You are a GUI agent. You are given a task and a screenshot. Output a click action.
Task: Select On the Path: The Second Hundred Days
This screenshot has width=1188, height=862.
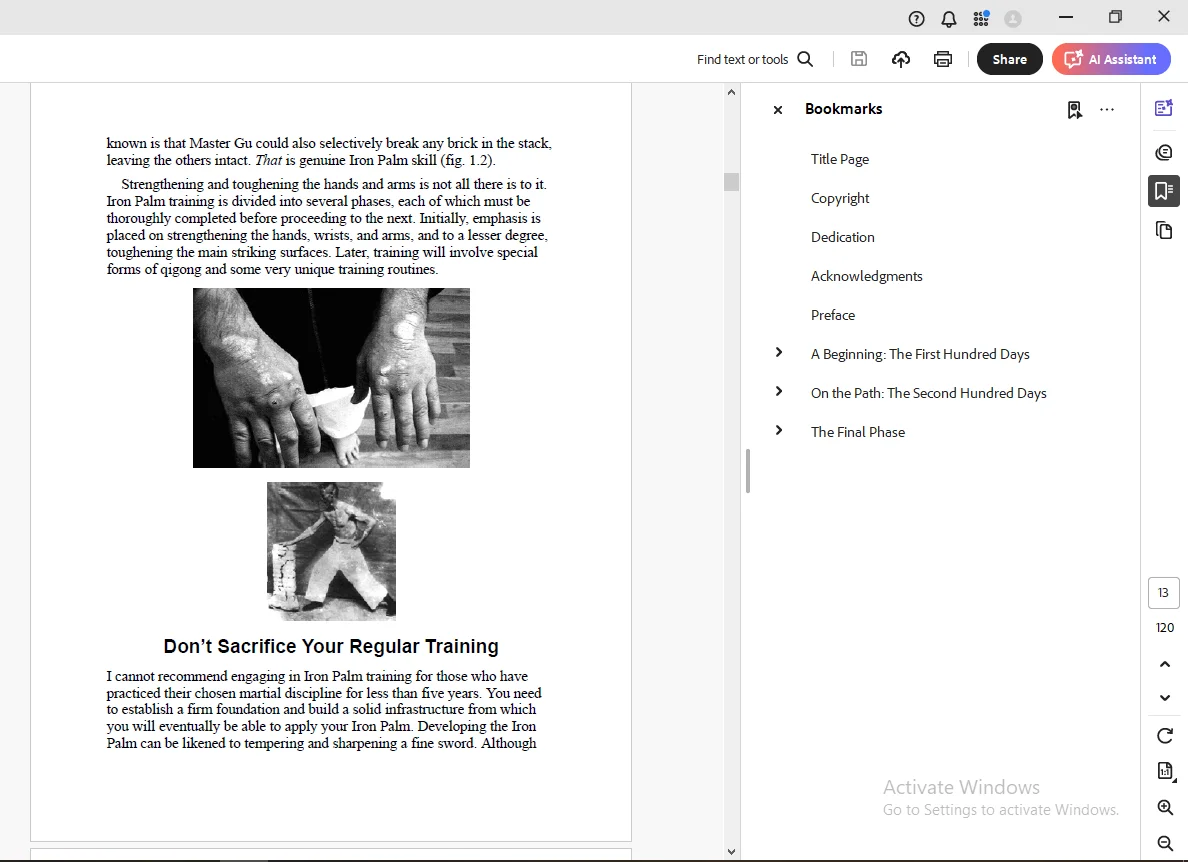click(x=928, y=393)
